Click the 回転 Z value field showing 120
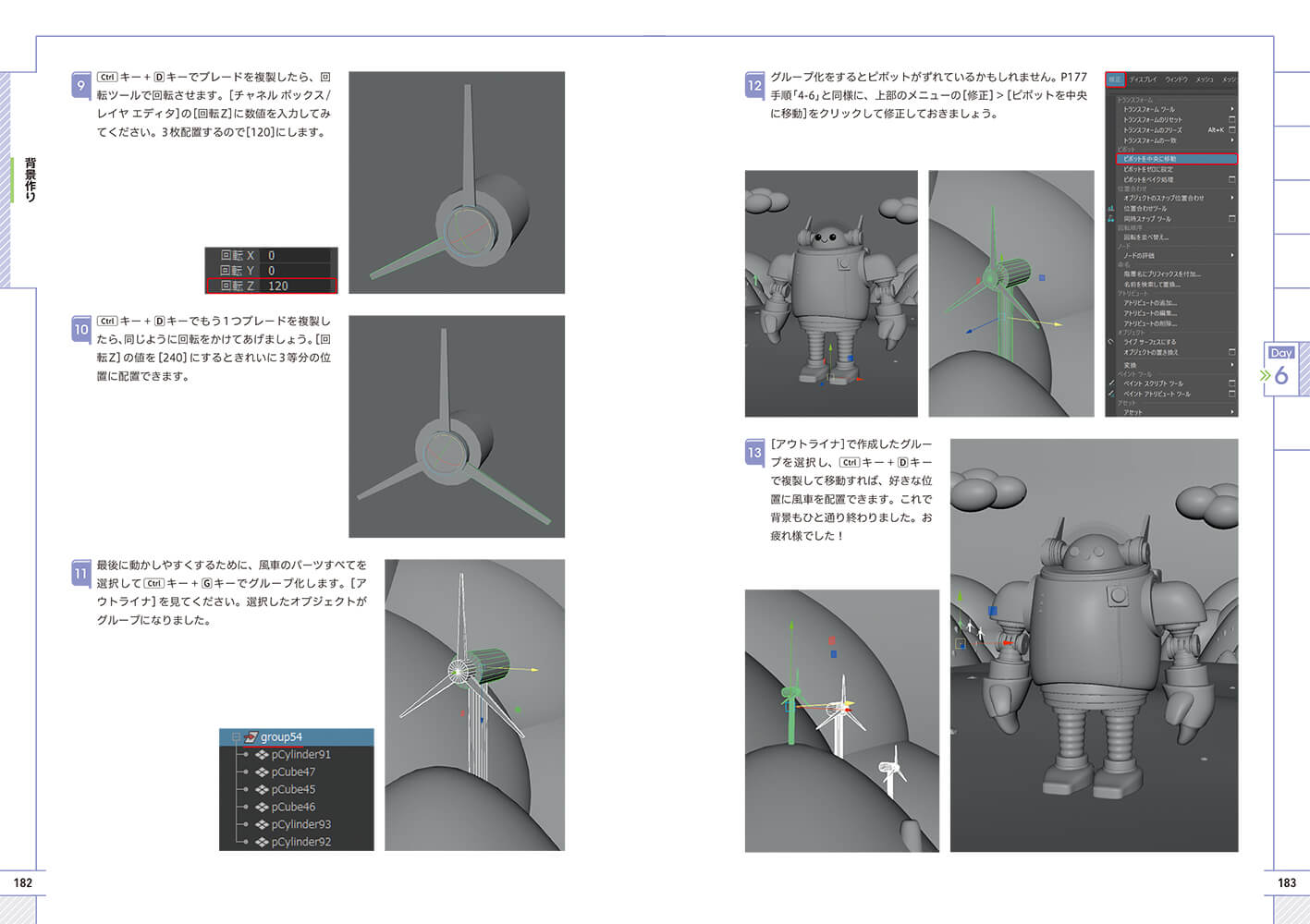1310x924 pixels. tap(298, 286)
